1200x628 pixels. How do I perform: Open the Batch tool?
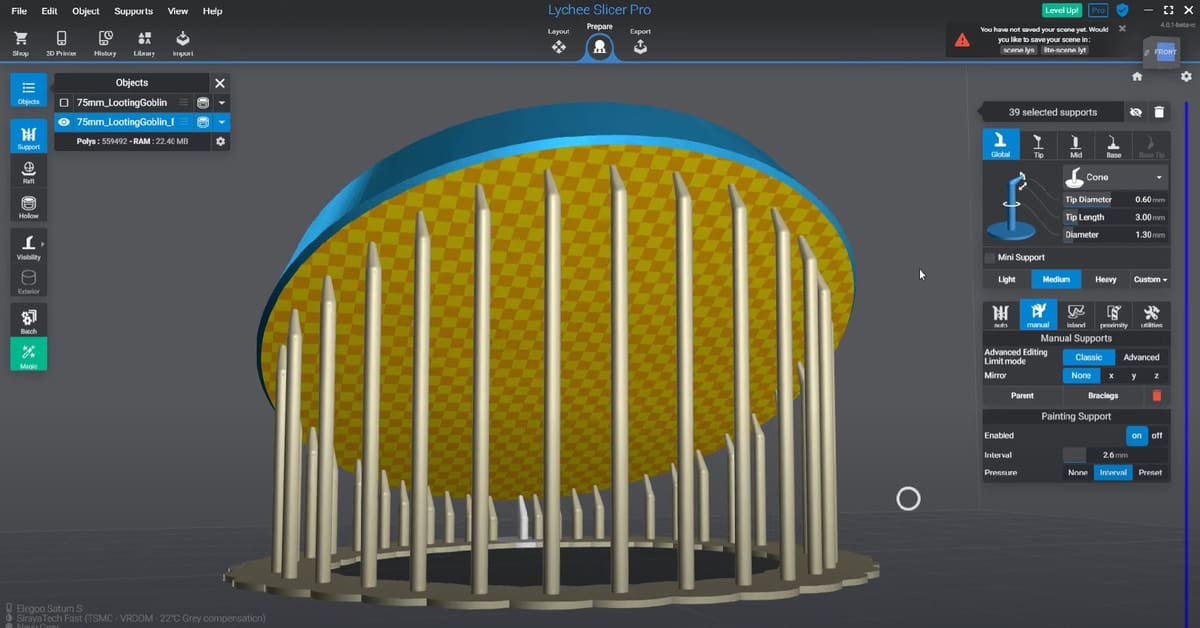(x=29, y=320)
